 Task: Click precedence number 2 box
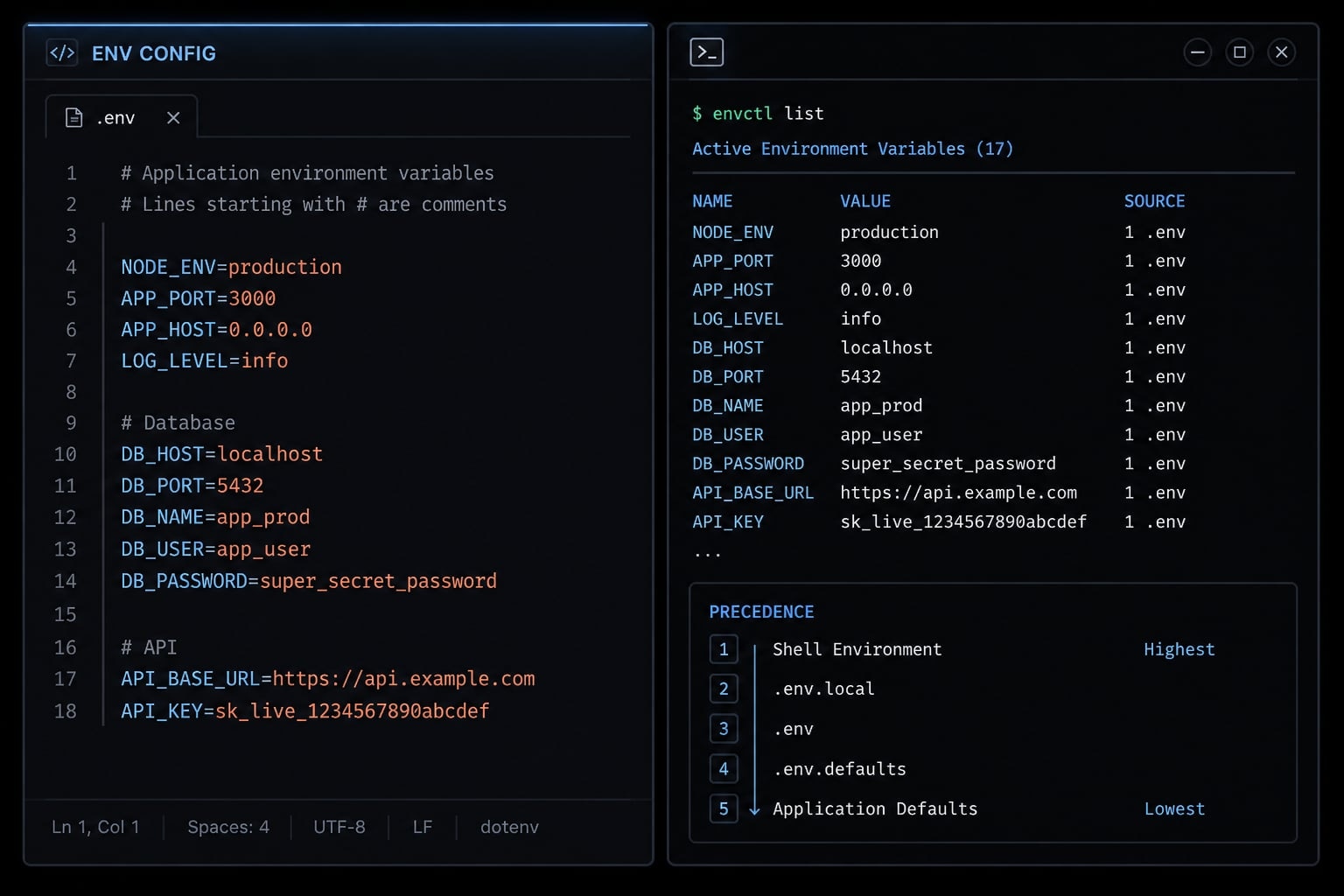point(724,689)
